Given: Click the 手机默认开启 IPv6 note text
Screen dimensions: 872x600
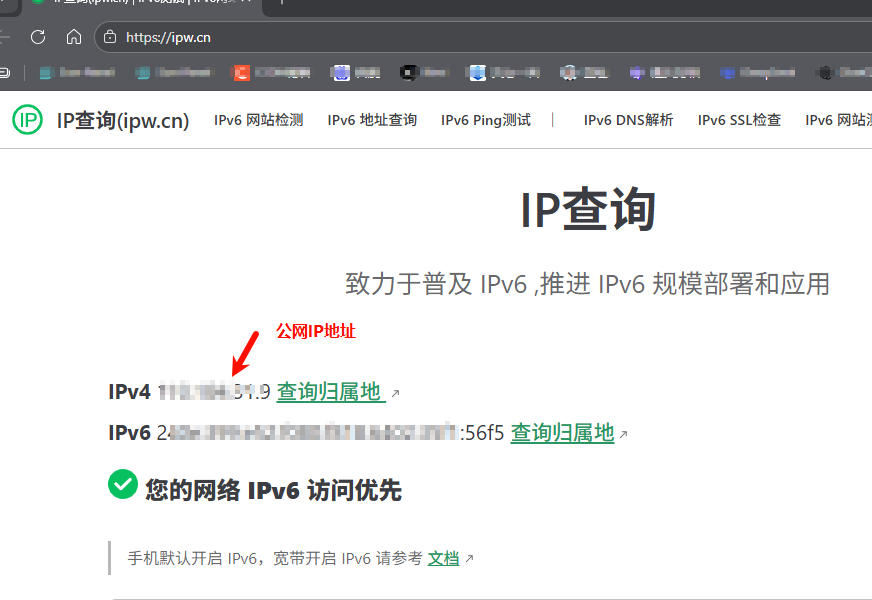Looking at the screenshot, I should click(x=275, y=558).
